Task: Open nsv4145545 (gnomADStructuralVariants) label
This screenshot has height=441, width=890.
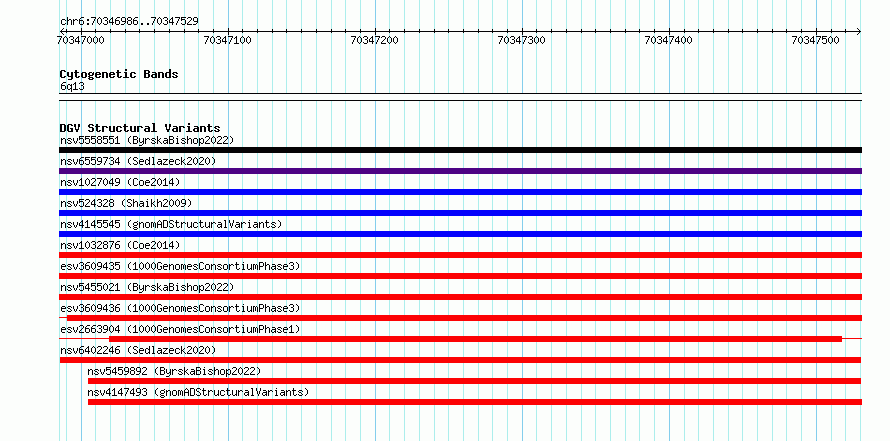Action: [x=171, y=224]
